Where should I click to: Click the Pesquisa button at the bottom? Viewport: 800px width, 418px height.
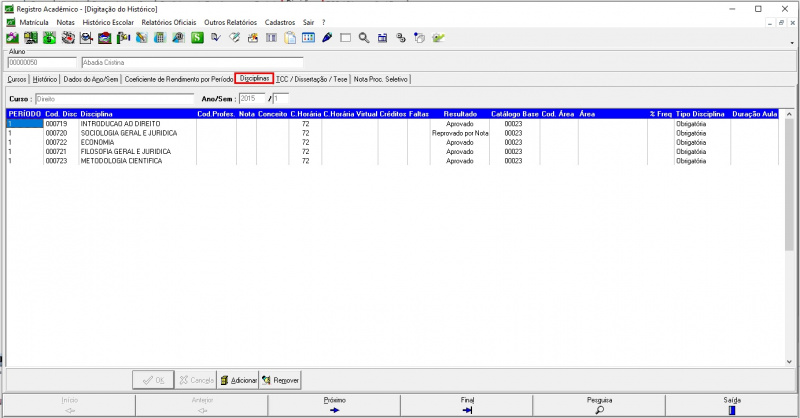[599, 404]
